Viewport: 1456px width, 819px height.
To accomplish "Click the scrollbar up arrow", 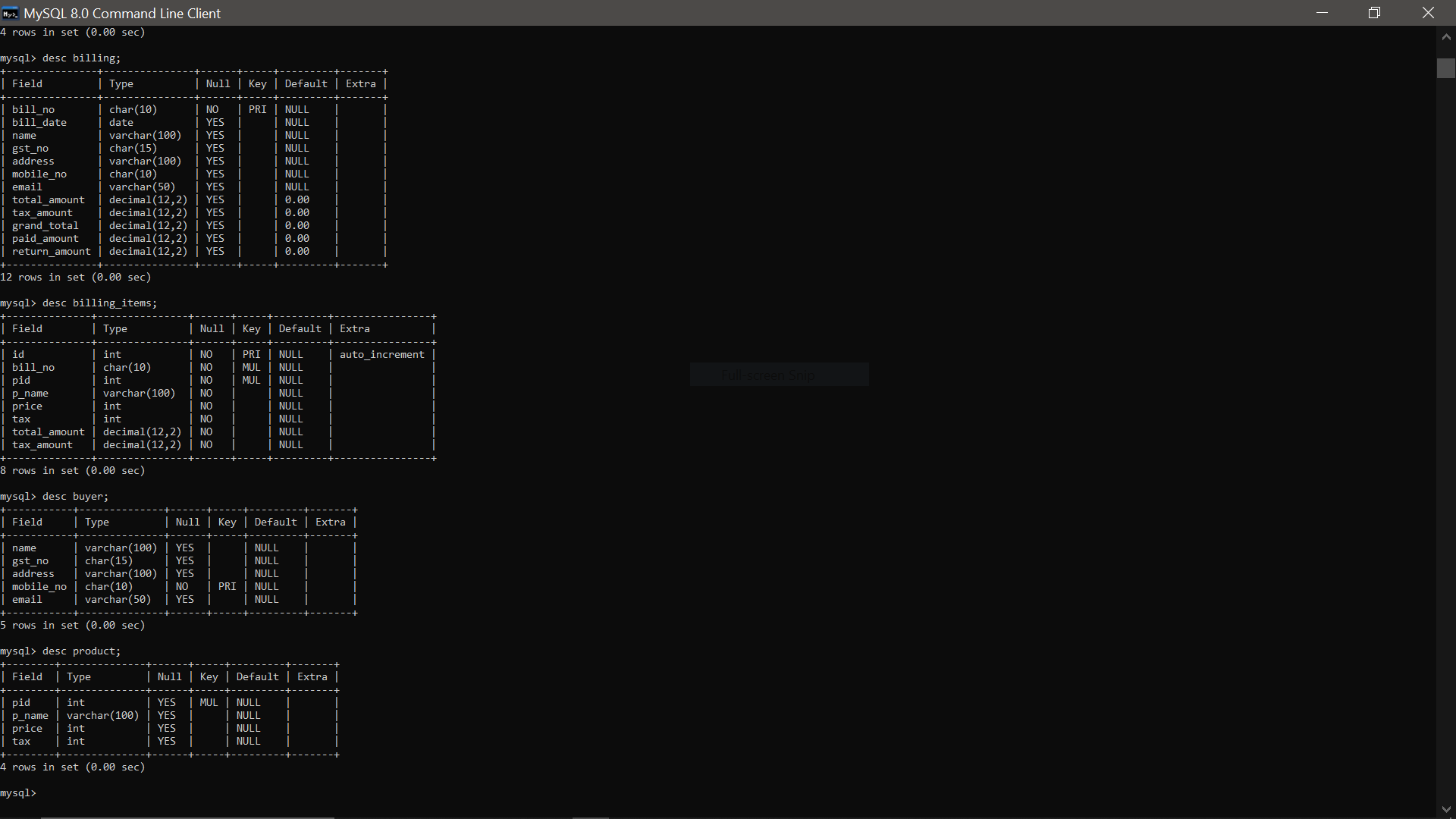I will tap(1446, 36).
